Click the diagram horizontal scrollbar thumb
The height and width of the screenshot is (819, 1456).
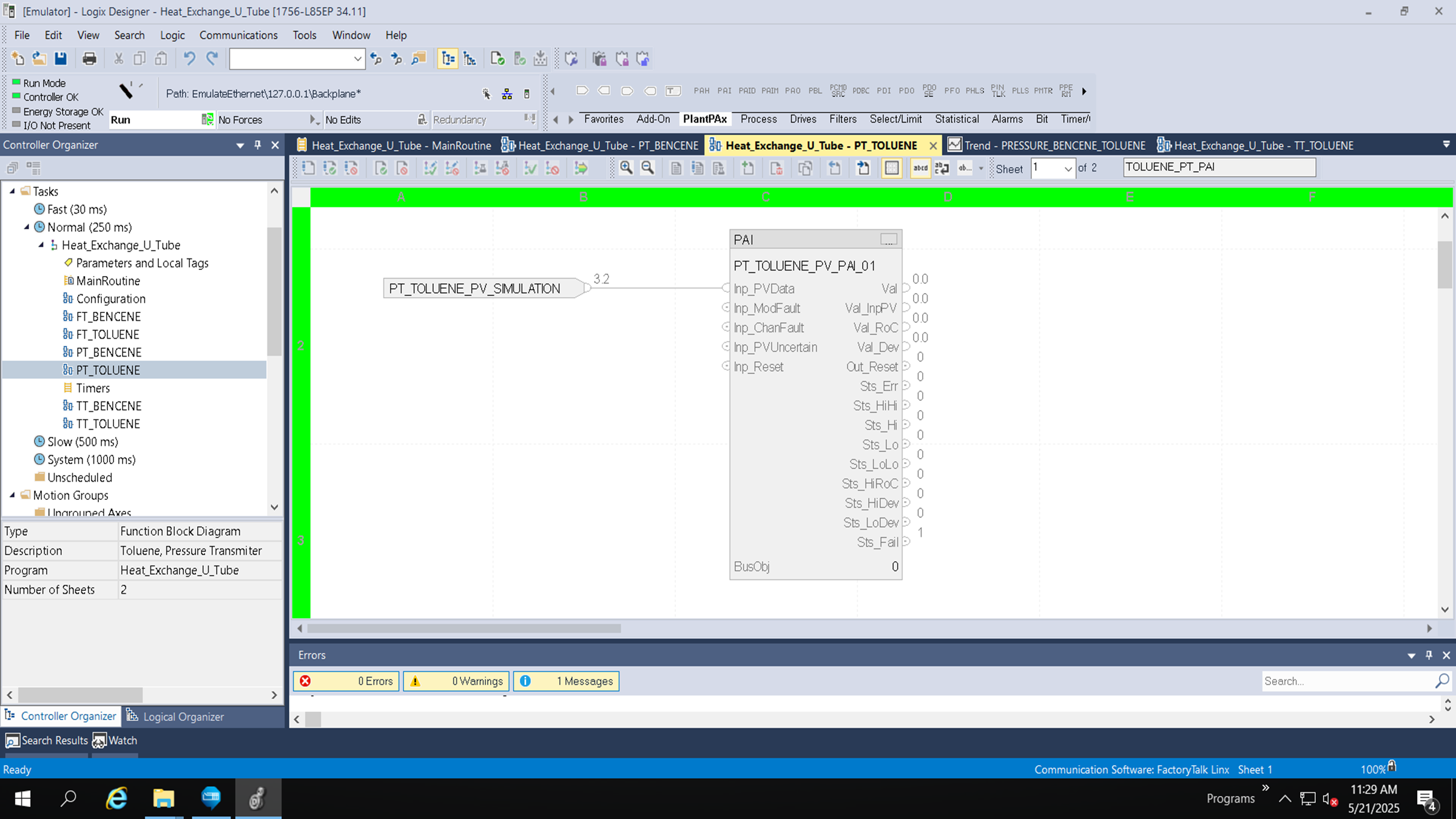[x=464, y=629]
